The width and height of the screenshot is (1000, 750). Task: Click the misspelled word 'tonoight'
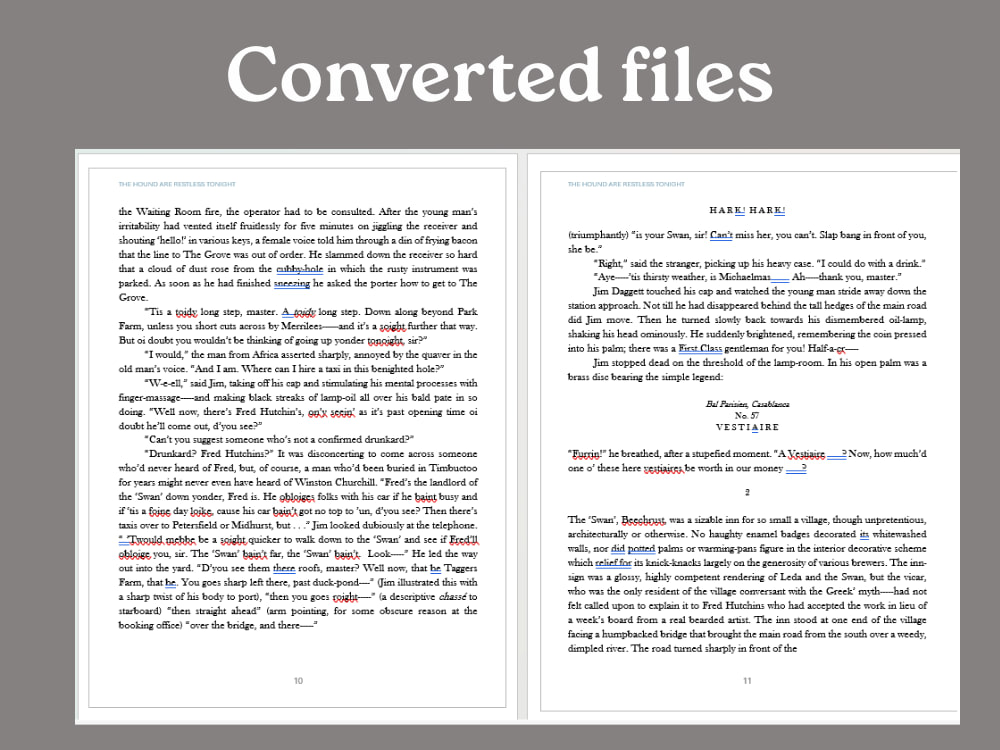point(385,341)
